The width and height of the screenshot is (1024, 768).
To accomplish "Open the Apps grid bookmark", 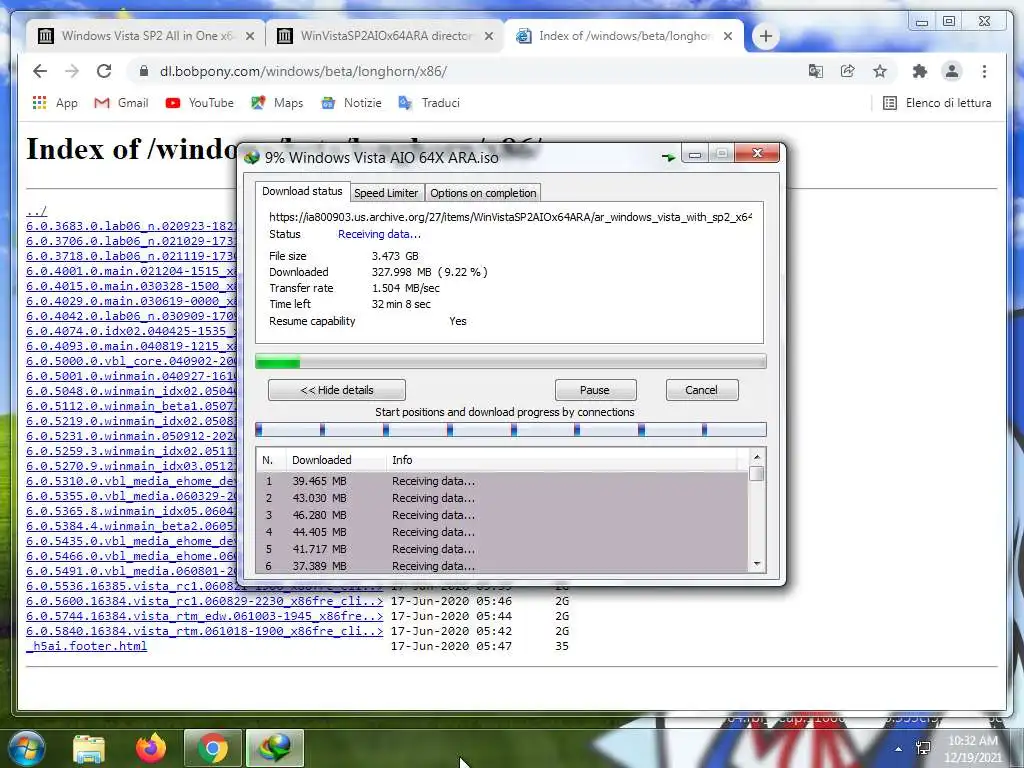I will click(x=55, y=103).
